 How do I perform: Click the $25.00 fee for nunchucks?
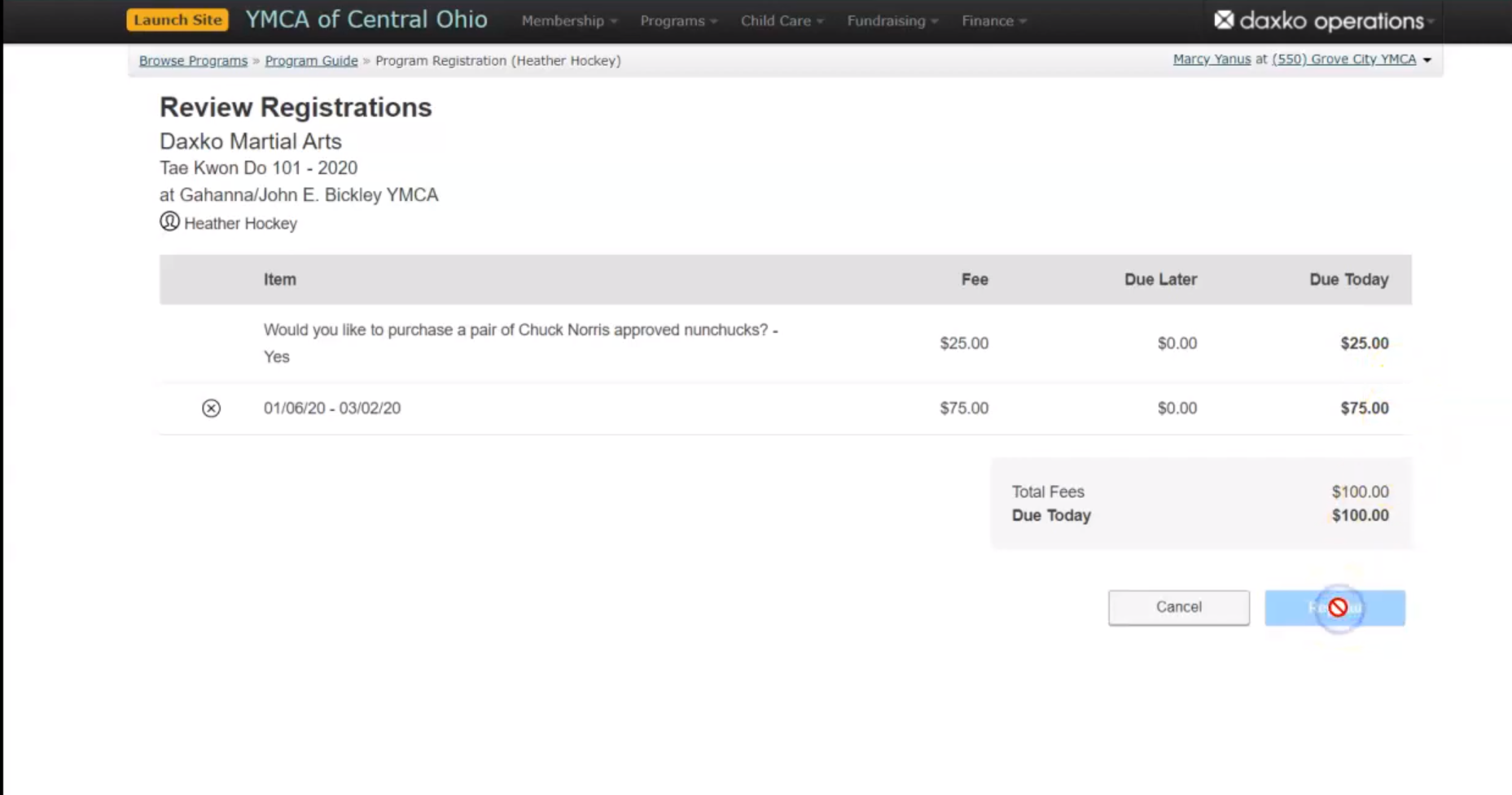pyautogui.click(x=964, y=343)
